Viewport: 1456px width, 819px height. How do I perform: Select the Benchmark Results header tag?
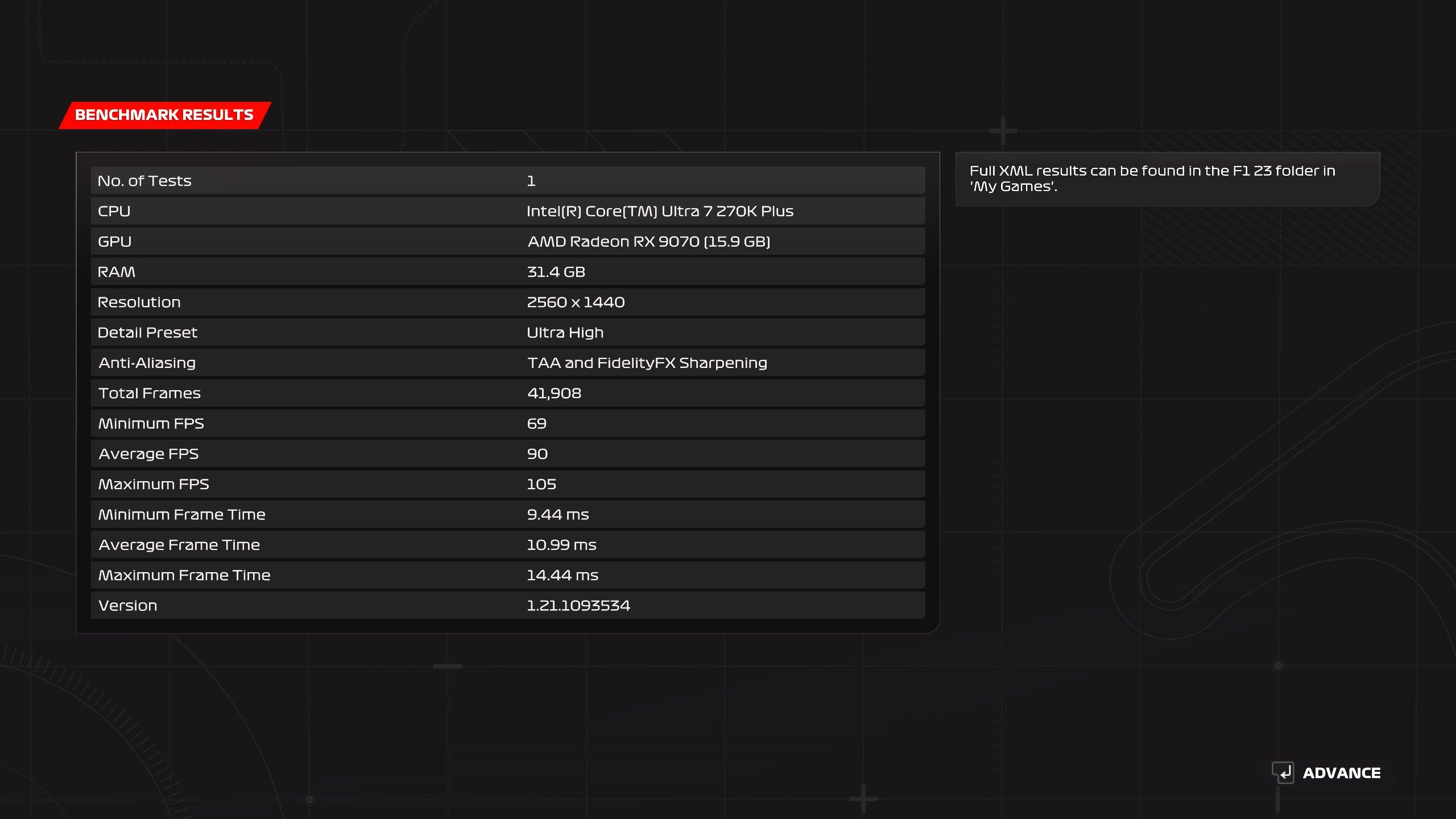pyautogui.click(x=164, y=115)
